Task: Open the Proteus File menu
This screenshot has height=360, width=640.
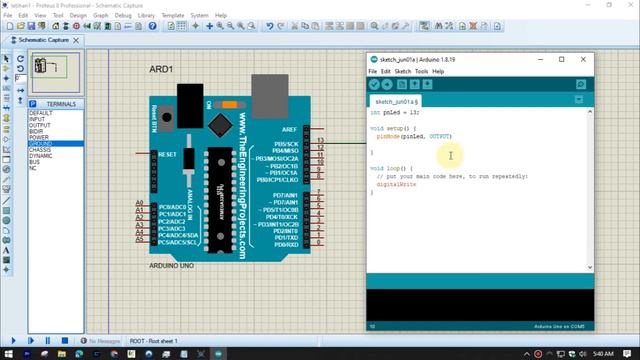Action: tap(8, 16)
